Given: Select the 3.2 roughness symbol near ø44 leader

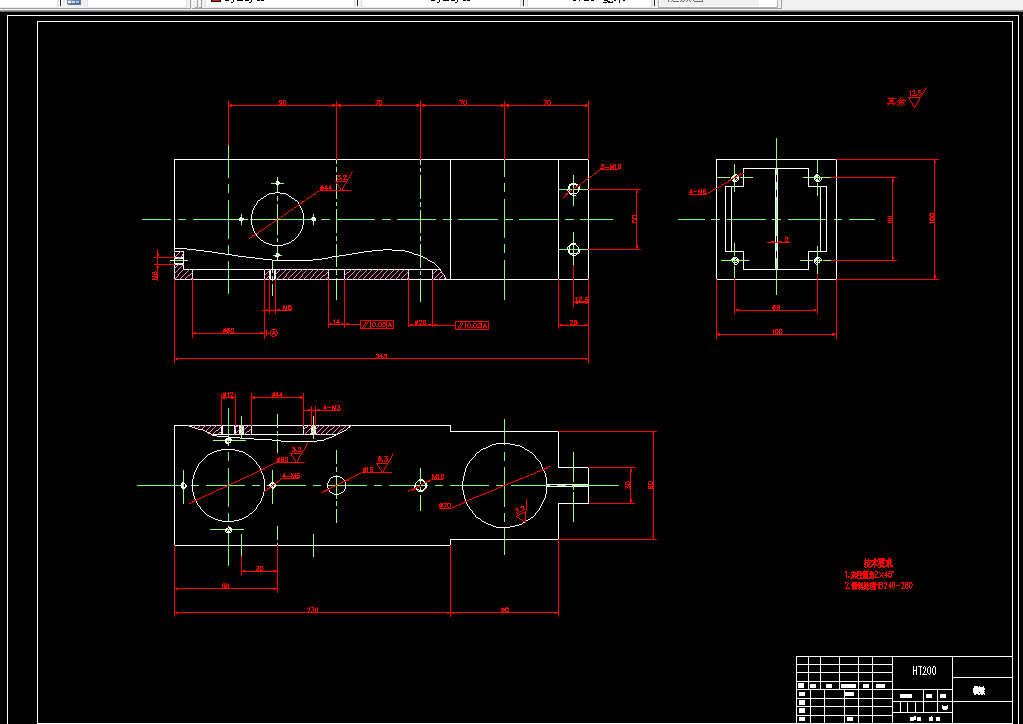Looking at the screenshot, I should pos(344,181).
